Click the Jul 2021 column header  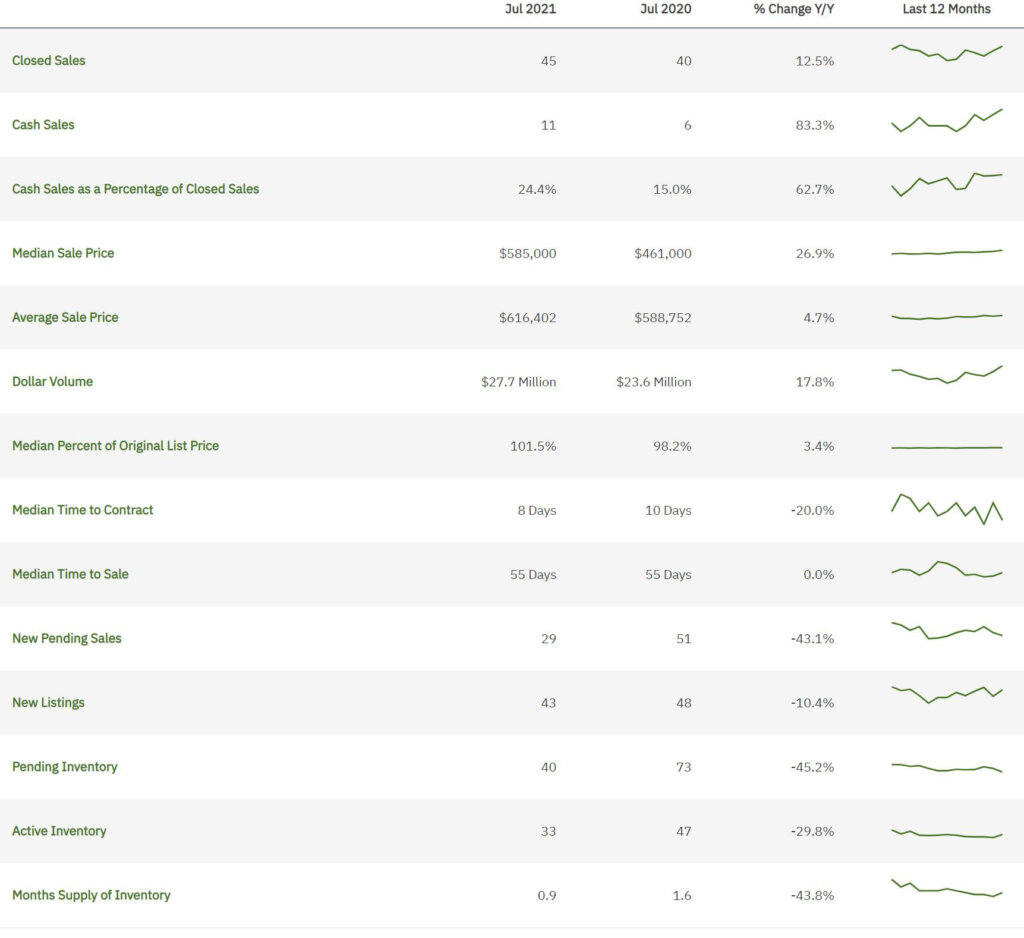point(530,9)
